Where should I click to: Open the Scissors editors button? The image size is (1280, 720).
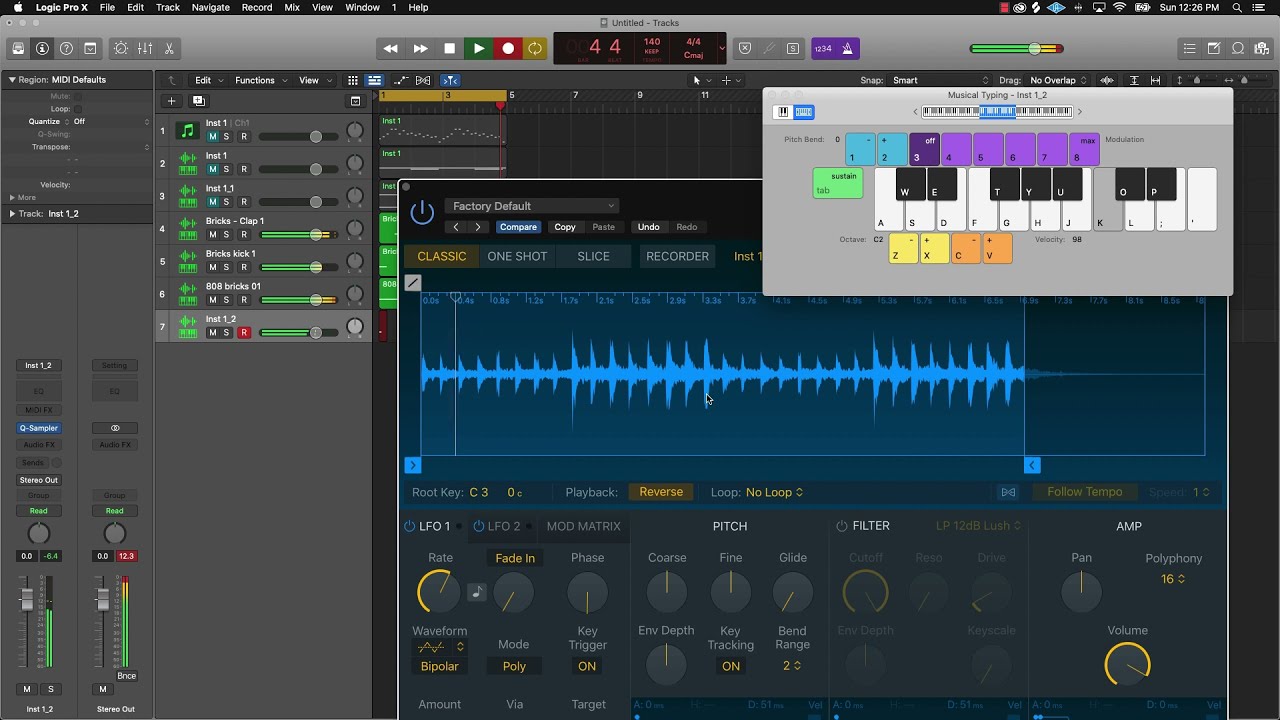click(169, 48)
